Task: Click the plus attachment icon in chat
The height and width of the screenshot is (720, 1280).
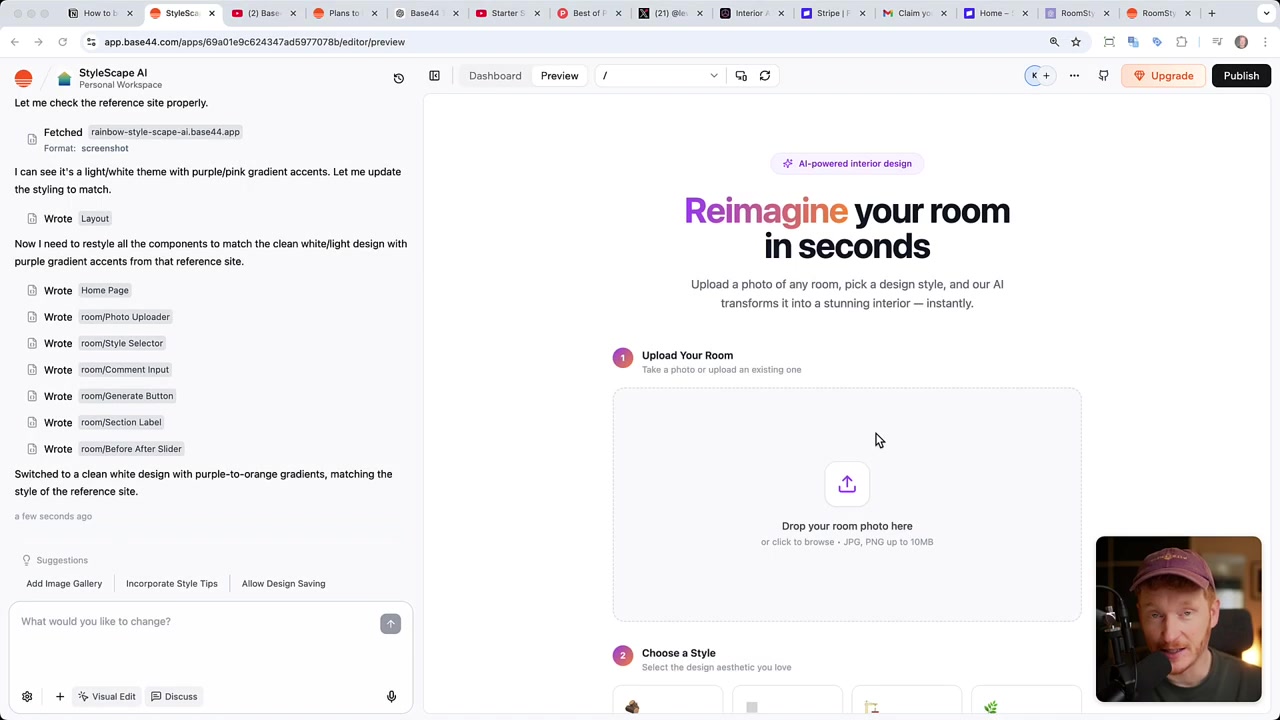Action: click(x=59, y=696)
